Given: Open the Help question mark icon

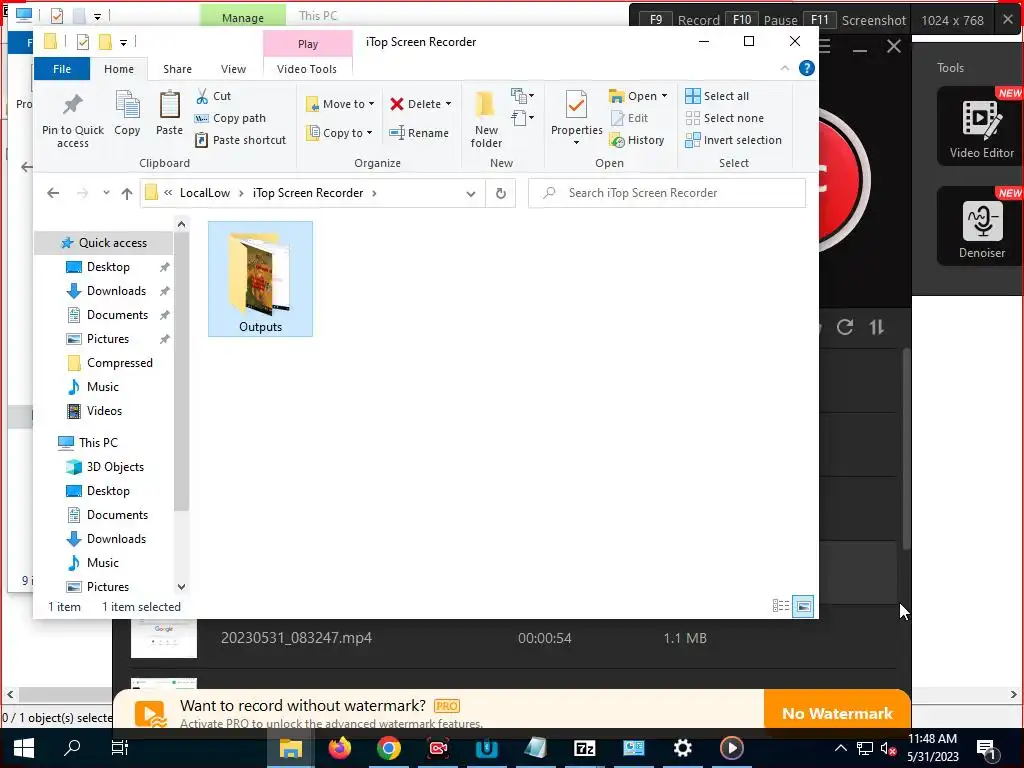Looking at the screenshot, I should pyautogui.click(x=807, y=68).
